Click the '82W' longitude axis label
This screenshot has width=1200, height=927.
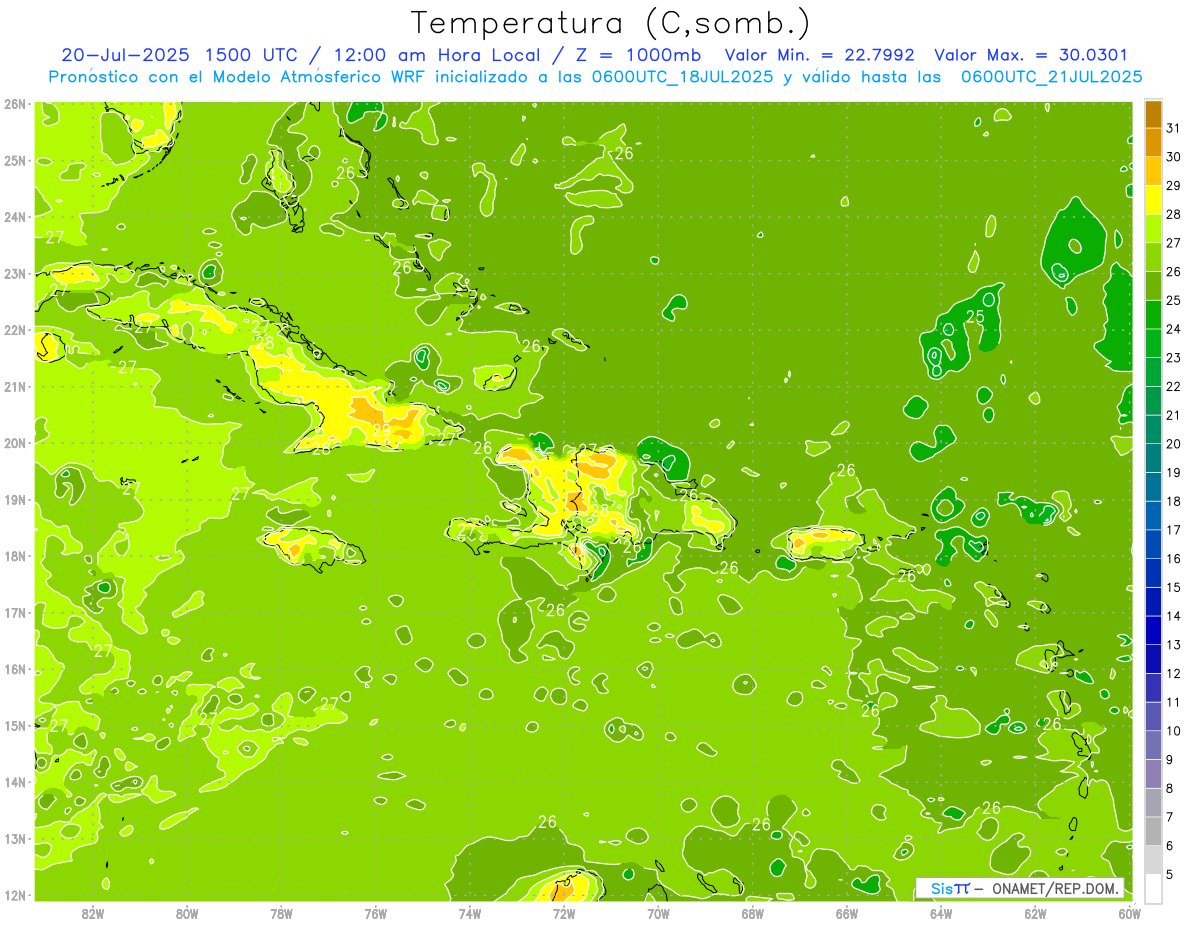point(93,913)
